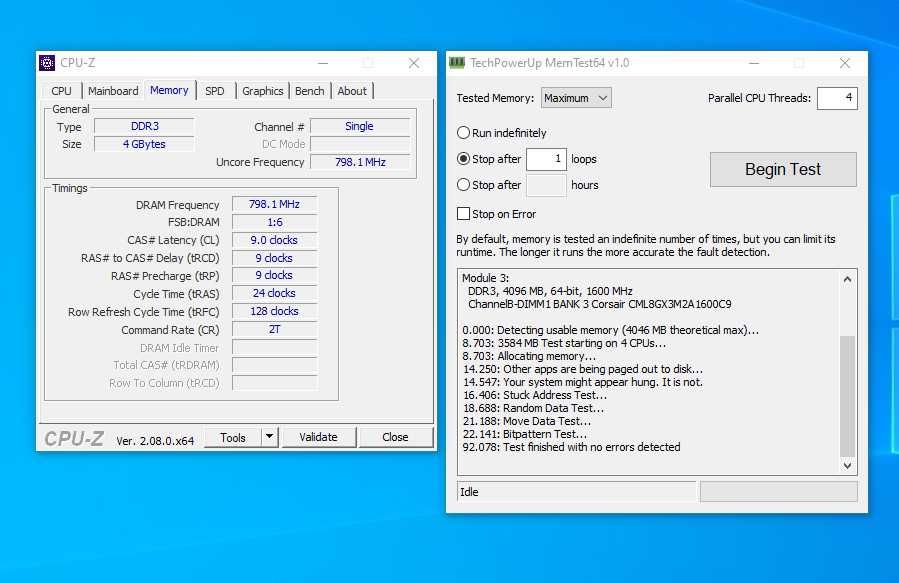Viewport: 899px width, 583px height.
Task: Click the tRCD 9 clocks value
Action: click(x=274, y=258)
